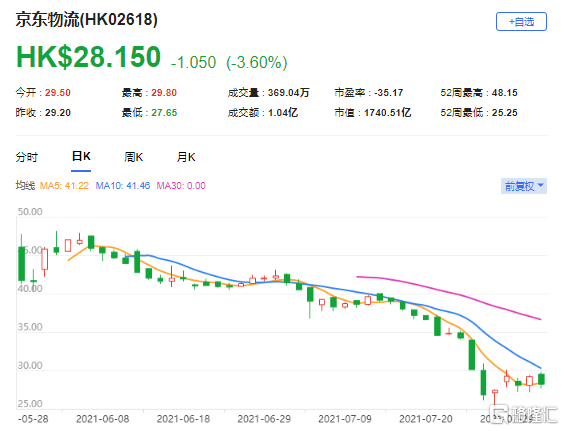The width and height of the screenshot is (564, 431).
Task: Click the 52周最高 value 48.15
Action: [505, 93]
